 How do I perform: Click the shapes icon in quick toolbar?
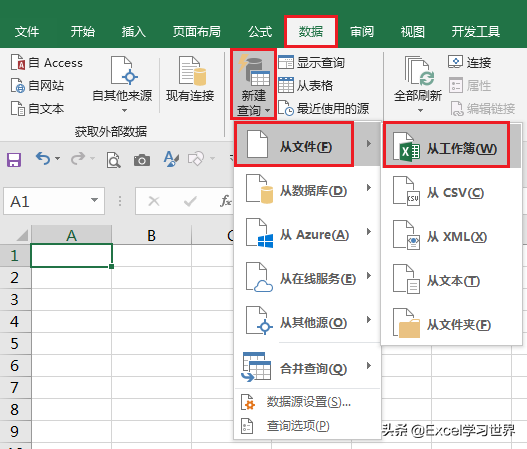click(196, 159)
